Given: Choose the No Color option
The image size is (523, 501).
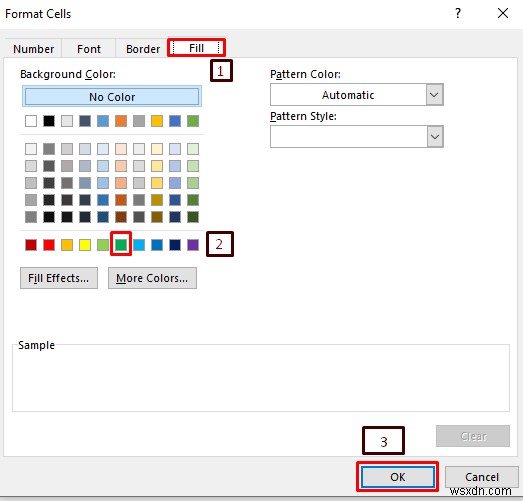Looking at the screenshot, I should tap(112, 97).
